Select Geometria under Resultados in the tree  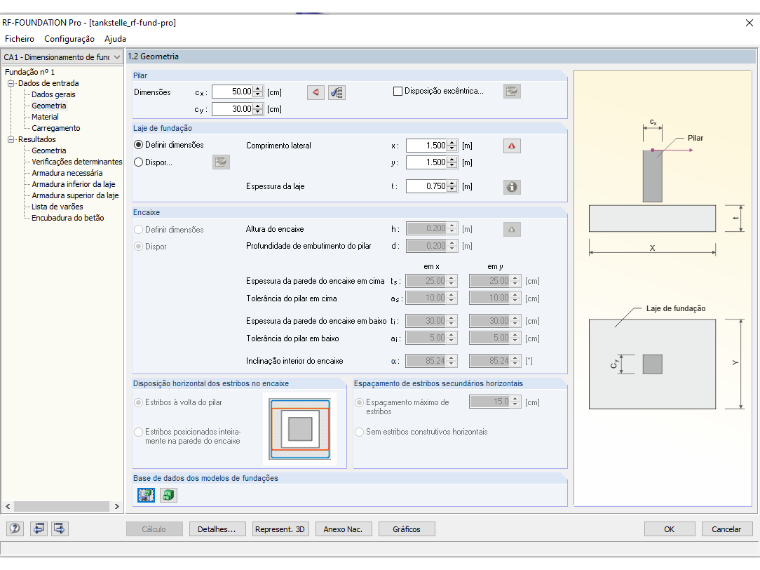48,151
